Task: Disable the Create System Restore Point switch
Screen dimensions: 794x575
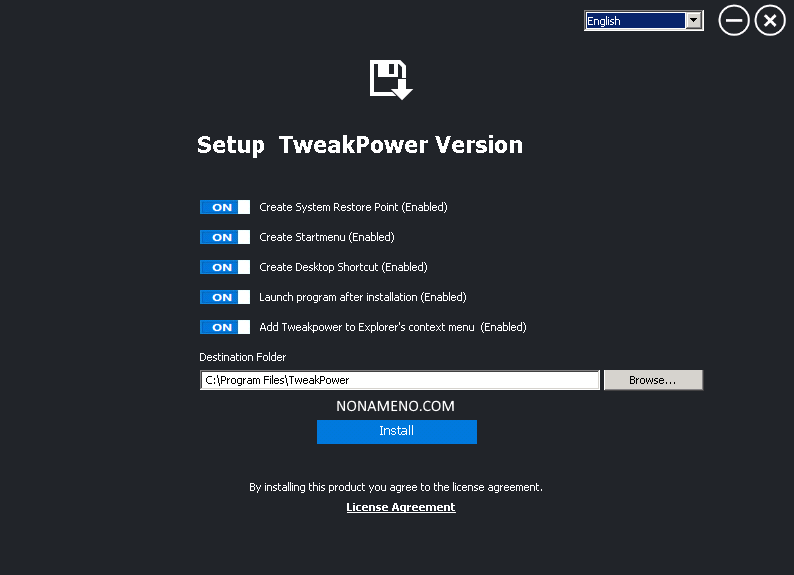Action: pyautogui.click(x=225, y=207)
